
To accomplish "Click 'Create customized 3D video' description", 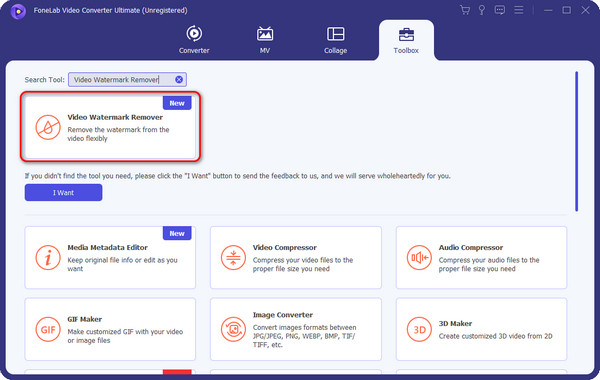I will tap(496, 336).
